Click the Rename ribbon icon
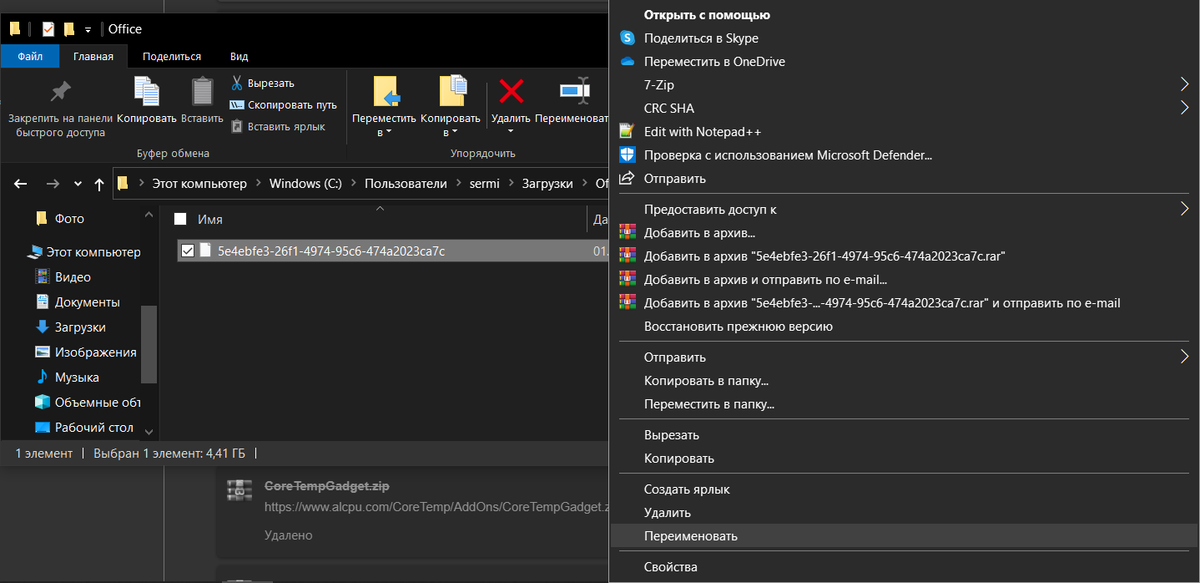1200x583 pixels. tap(573, 92)
